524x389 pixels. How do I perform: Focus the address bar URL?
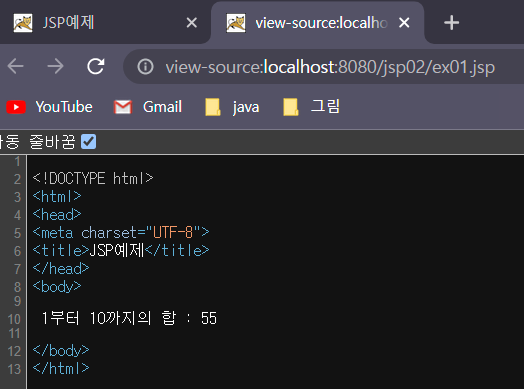pyautogui.click(x=330, y=67)
